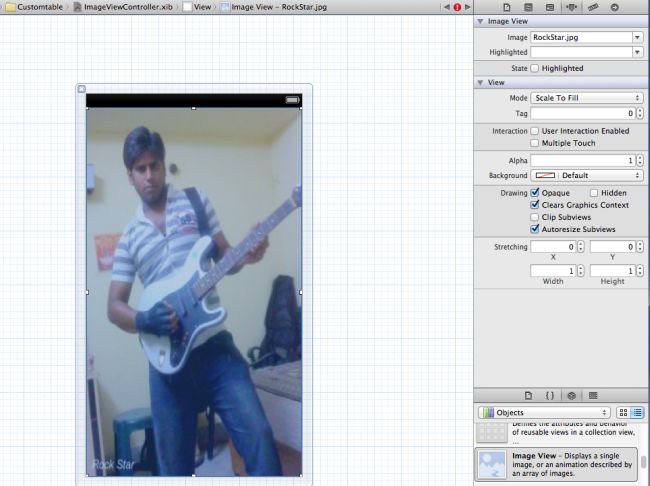
Task: Close the view canvas with the X button
Action: coord(82,89)
